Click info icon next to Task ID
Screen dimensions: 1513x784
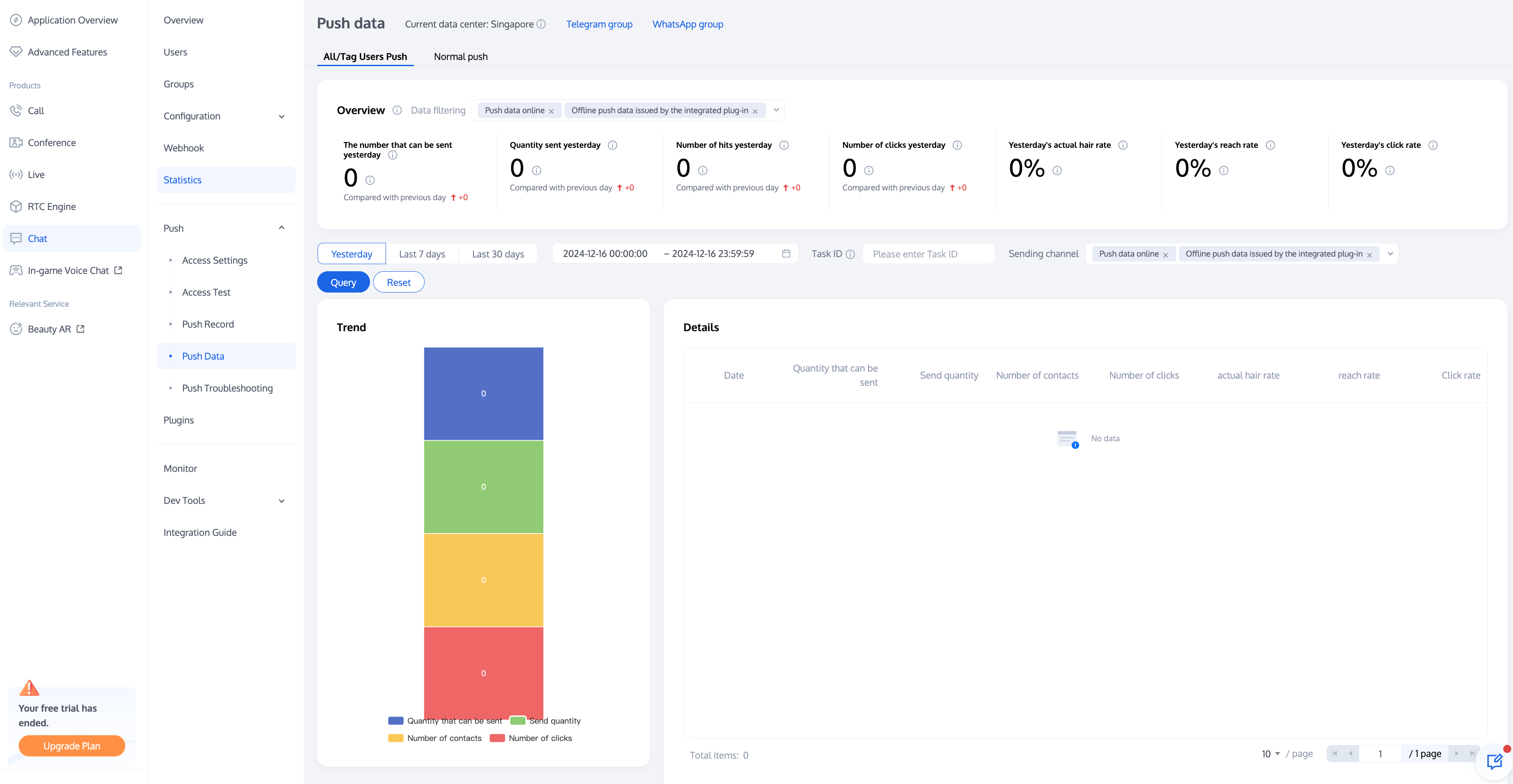click(850, 254)
